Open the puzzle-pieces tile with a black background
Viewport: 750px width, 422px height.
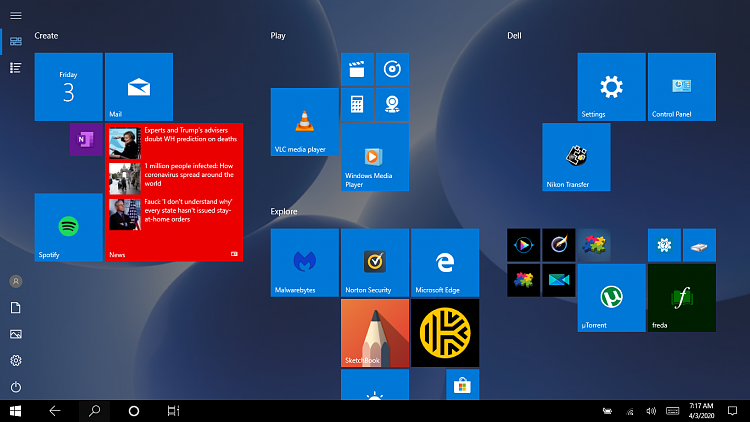pos(523,280)
